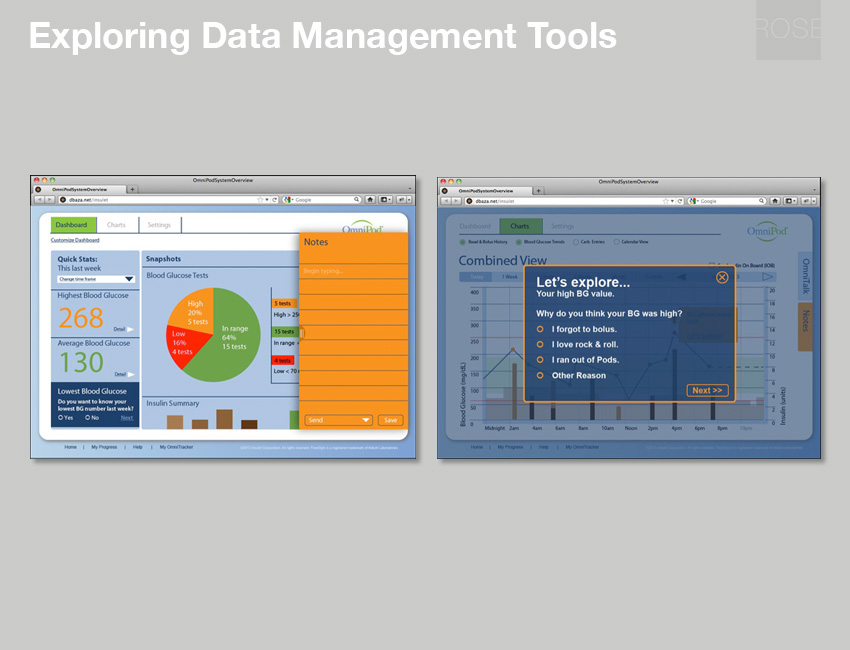
Task: Open 'Change time frame' dropdown
Action: click(x=96, y=279)
